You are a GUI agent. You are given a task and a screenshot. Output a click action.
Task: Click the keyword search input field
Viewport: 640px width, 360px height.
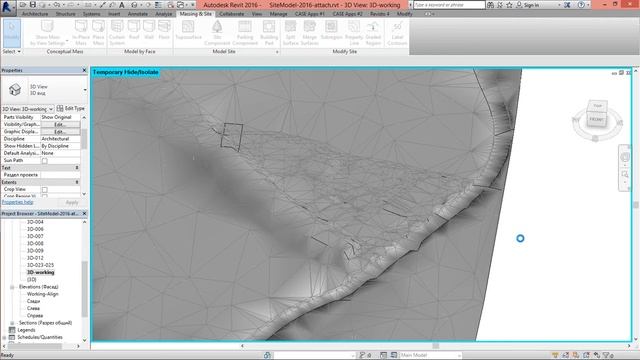pyautogui.click(x=449, y=5)
